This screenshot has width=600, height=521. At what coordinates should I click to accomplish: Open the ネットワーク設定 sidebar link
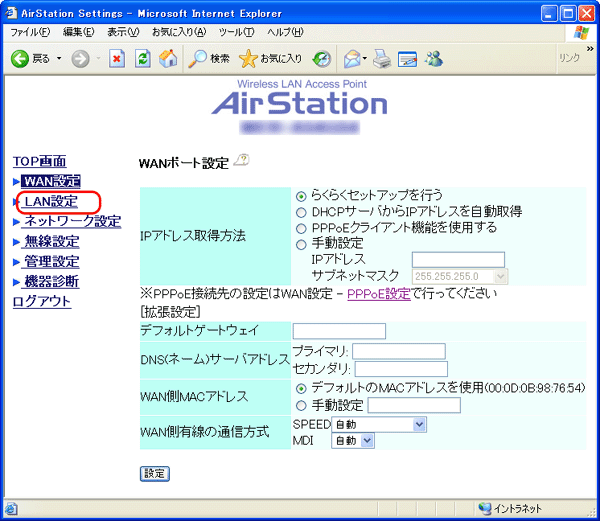click(73, 221)
